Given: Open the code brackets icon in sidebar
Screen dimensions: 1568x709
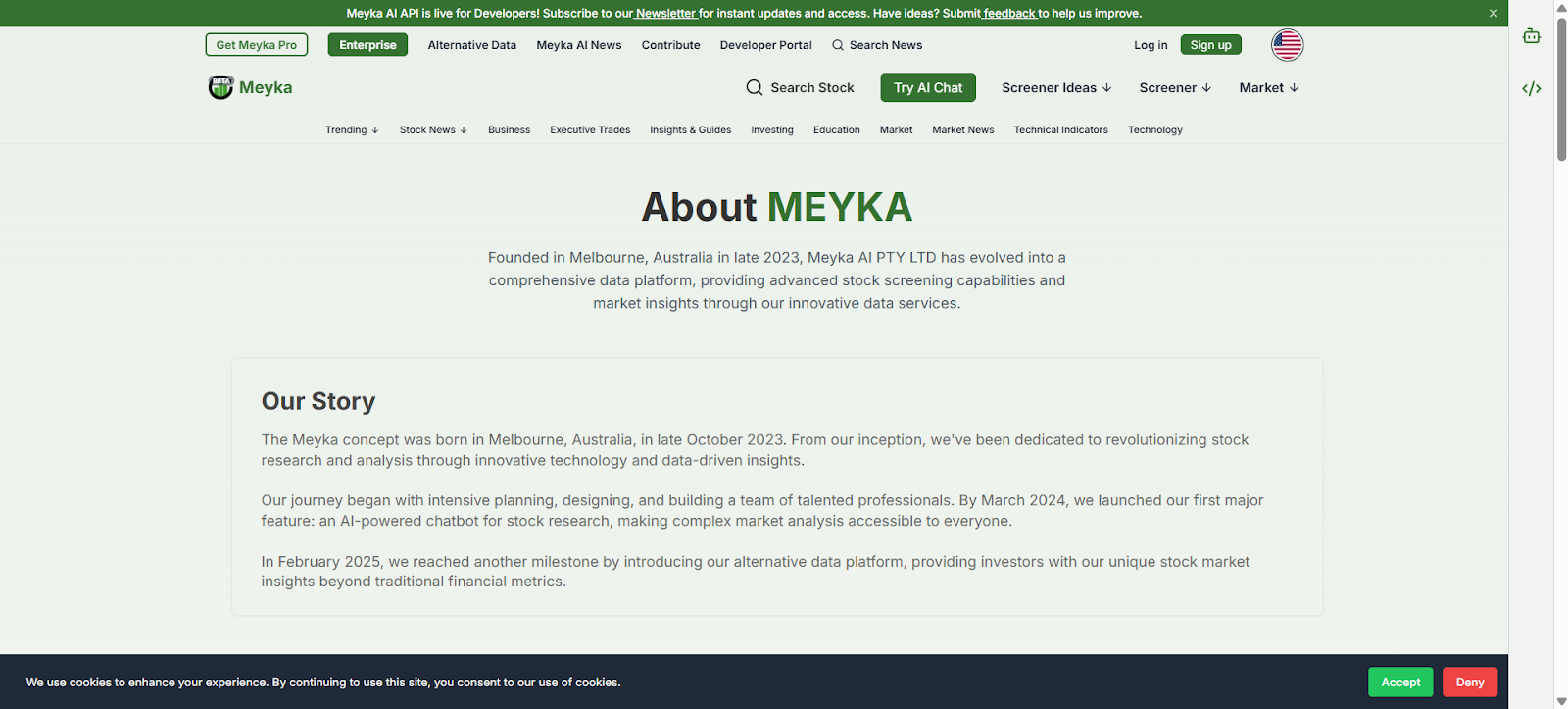Looking at the screenshot, I should 1532,88.
